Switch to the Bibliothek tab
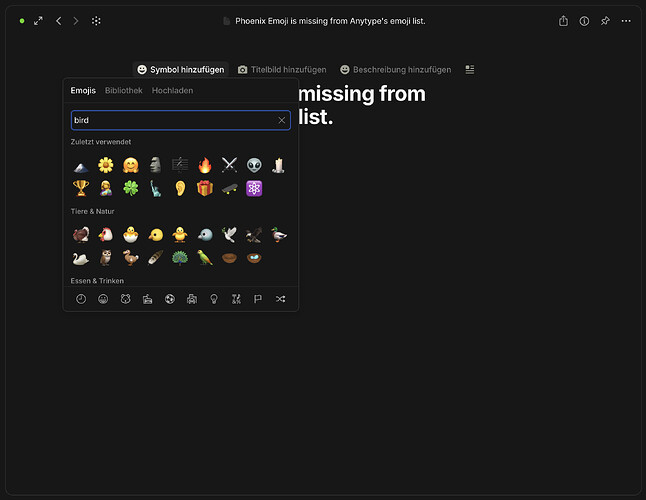The image size is (646, 500). tap(124, 91)
